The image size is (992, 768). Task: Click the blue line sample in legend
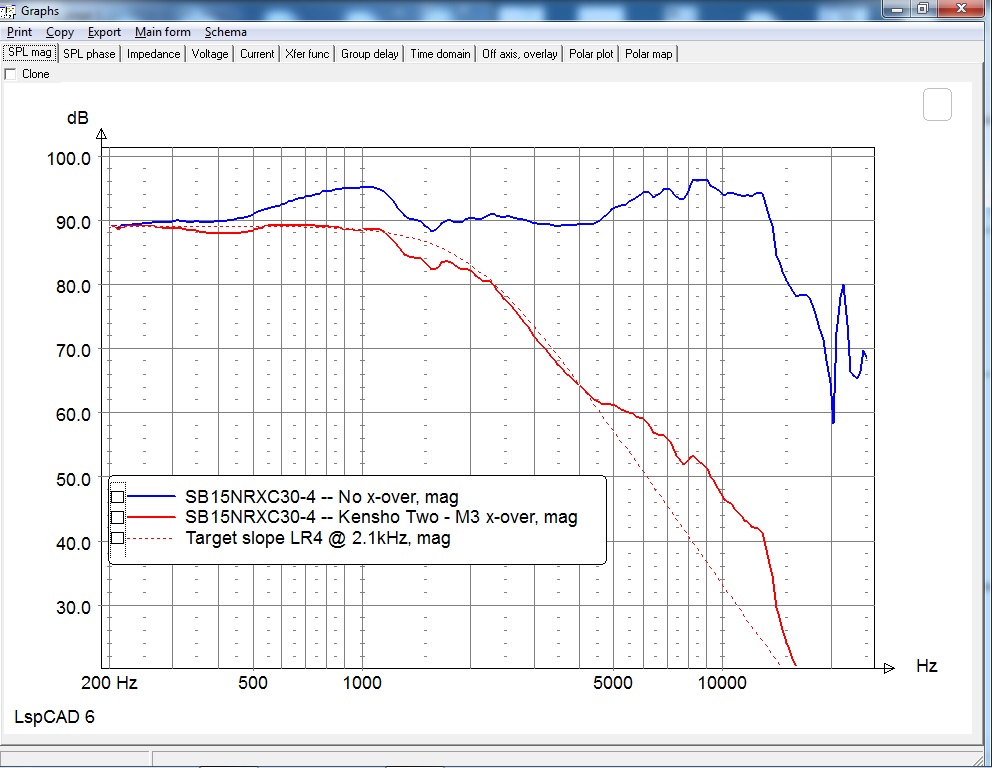151,497
